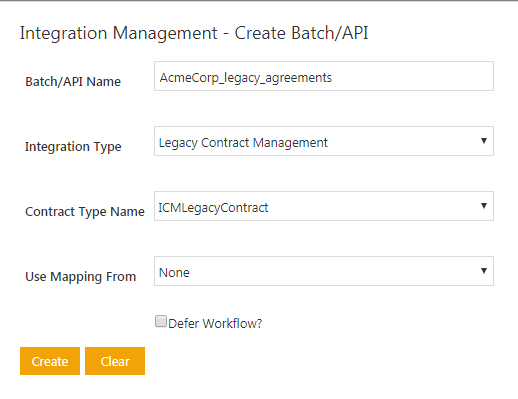
Task: Click the Clear button
Action: click(x=115, y=361)
